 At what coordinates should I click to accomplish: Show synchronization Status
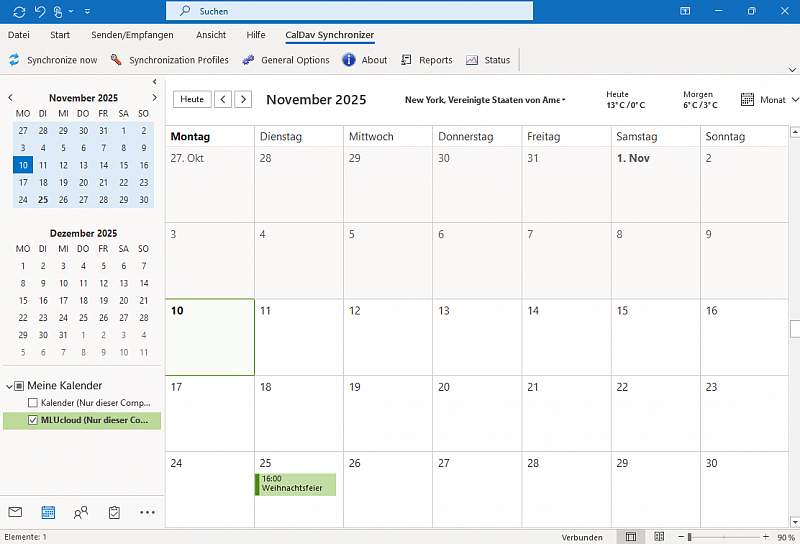(488, 60)
